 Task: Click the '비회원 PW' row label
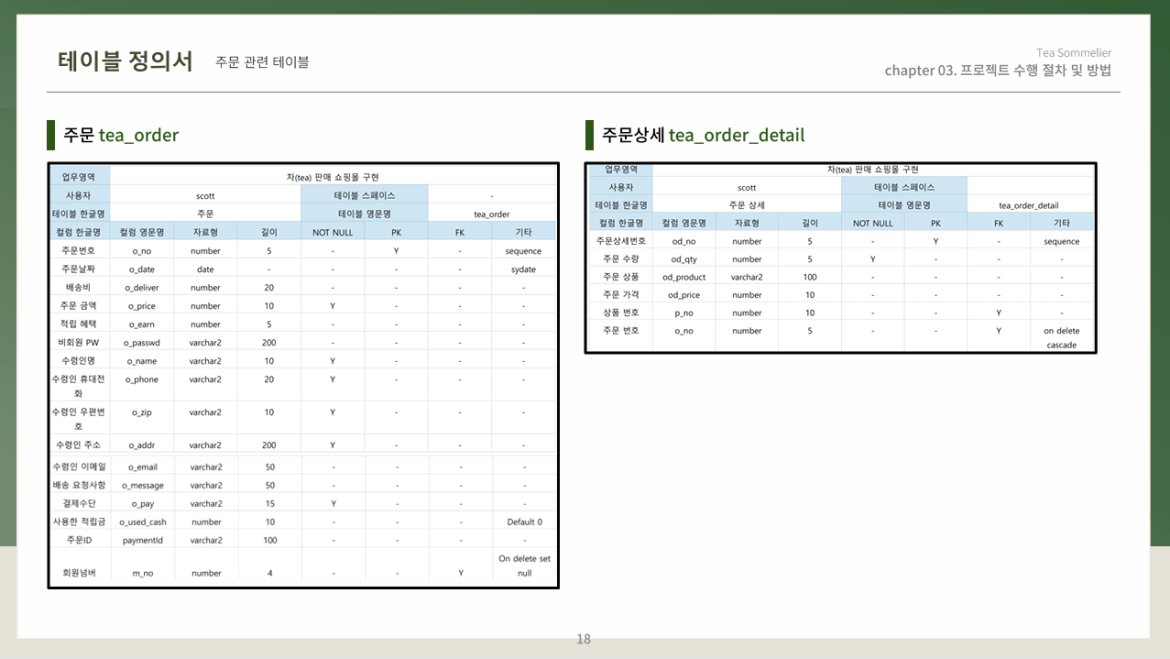point(78,343)
